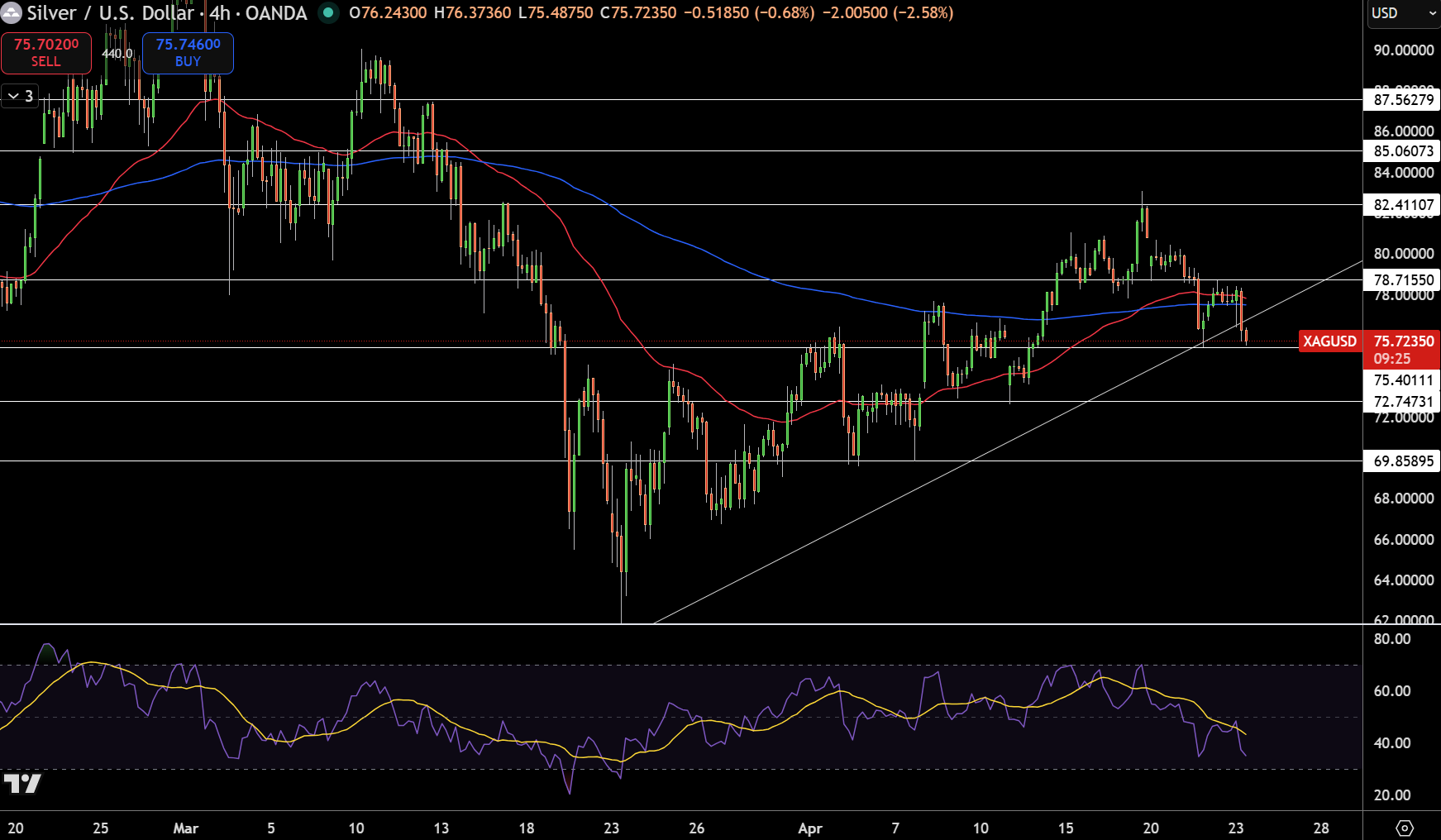Click the high price H76.37360 value

[x=472, y=13]
